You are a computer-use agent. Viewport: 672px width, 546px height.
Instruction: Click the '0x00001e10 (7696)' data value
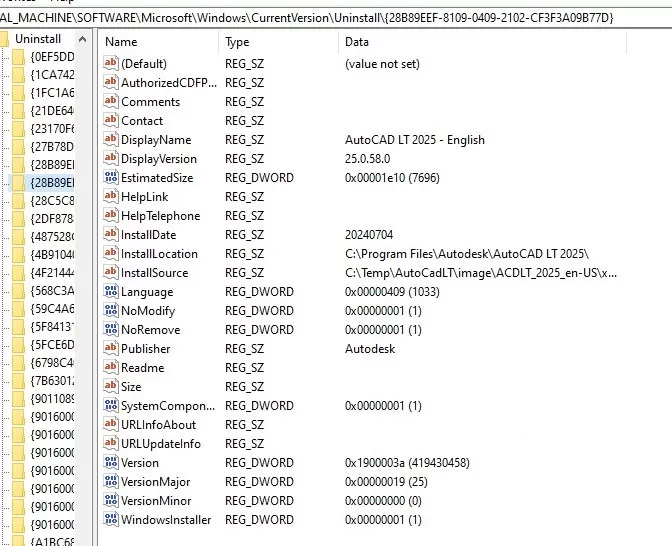[x=392, y=177]
